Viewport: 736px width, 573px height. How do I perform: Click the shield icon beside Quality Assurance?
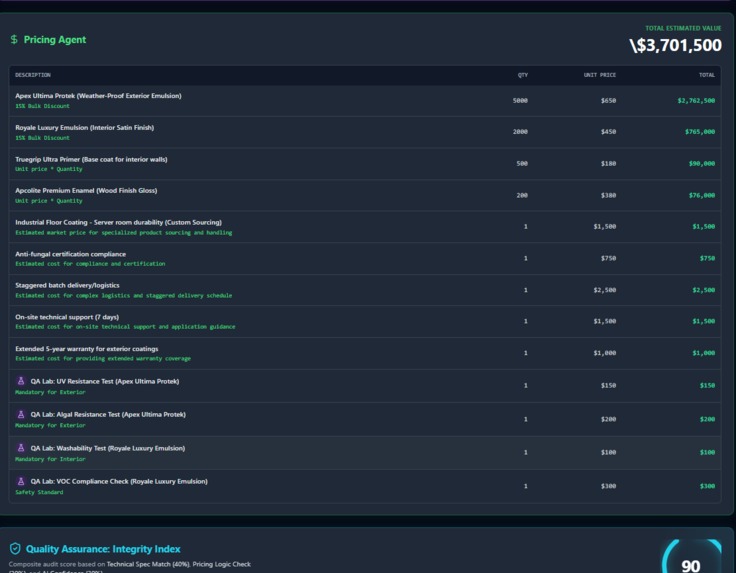coord(15,548)
